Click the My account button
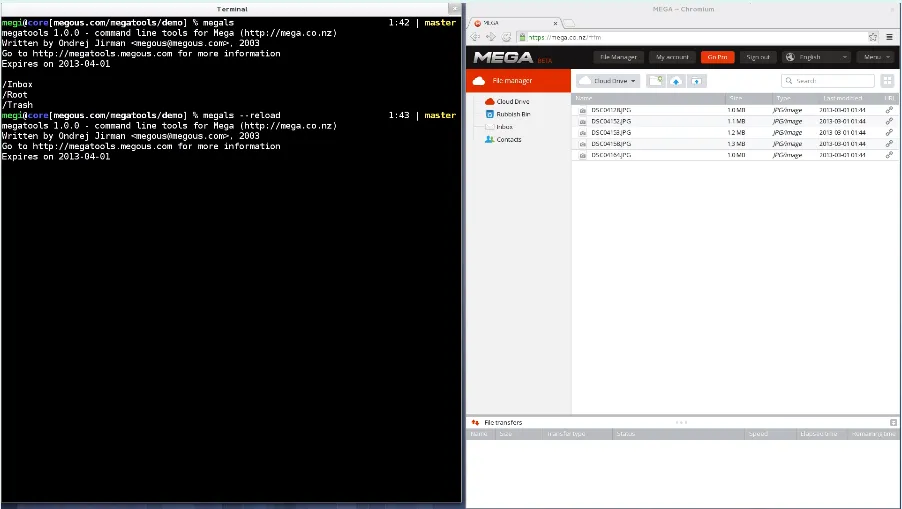This screenshot has width=902, height=509. (x=672, y=57)
